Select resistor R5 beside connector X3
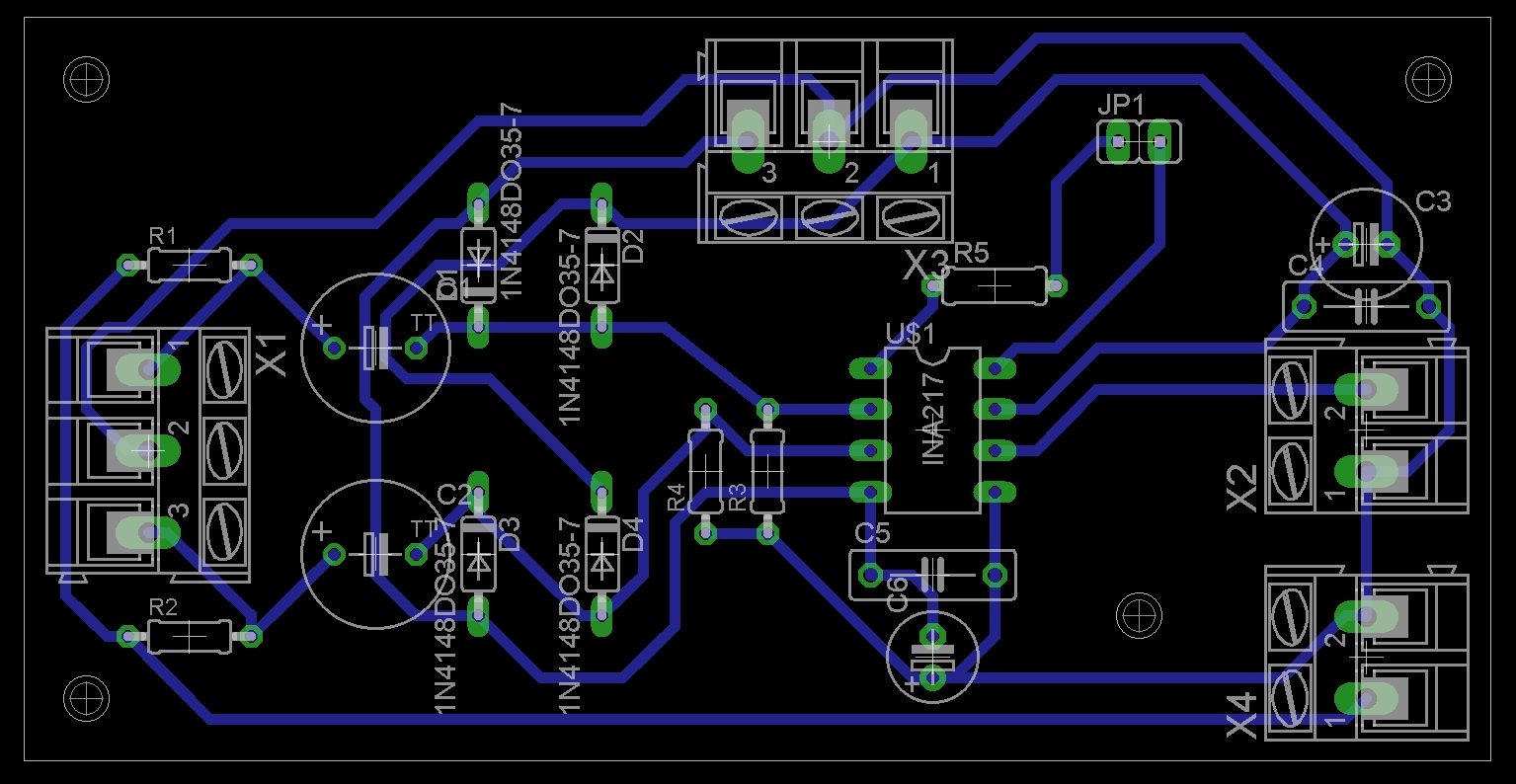Viewport: 1516px width, 784px height. pos(993,284)
